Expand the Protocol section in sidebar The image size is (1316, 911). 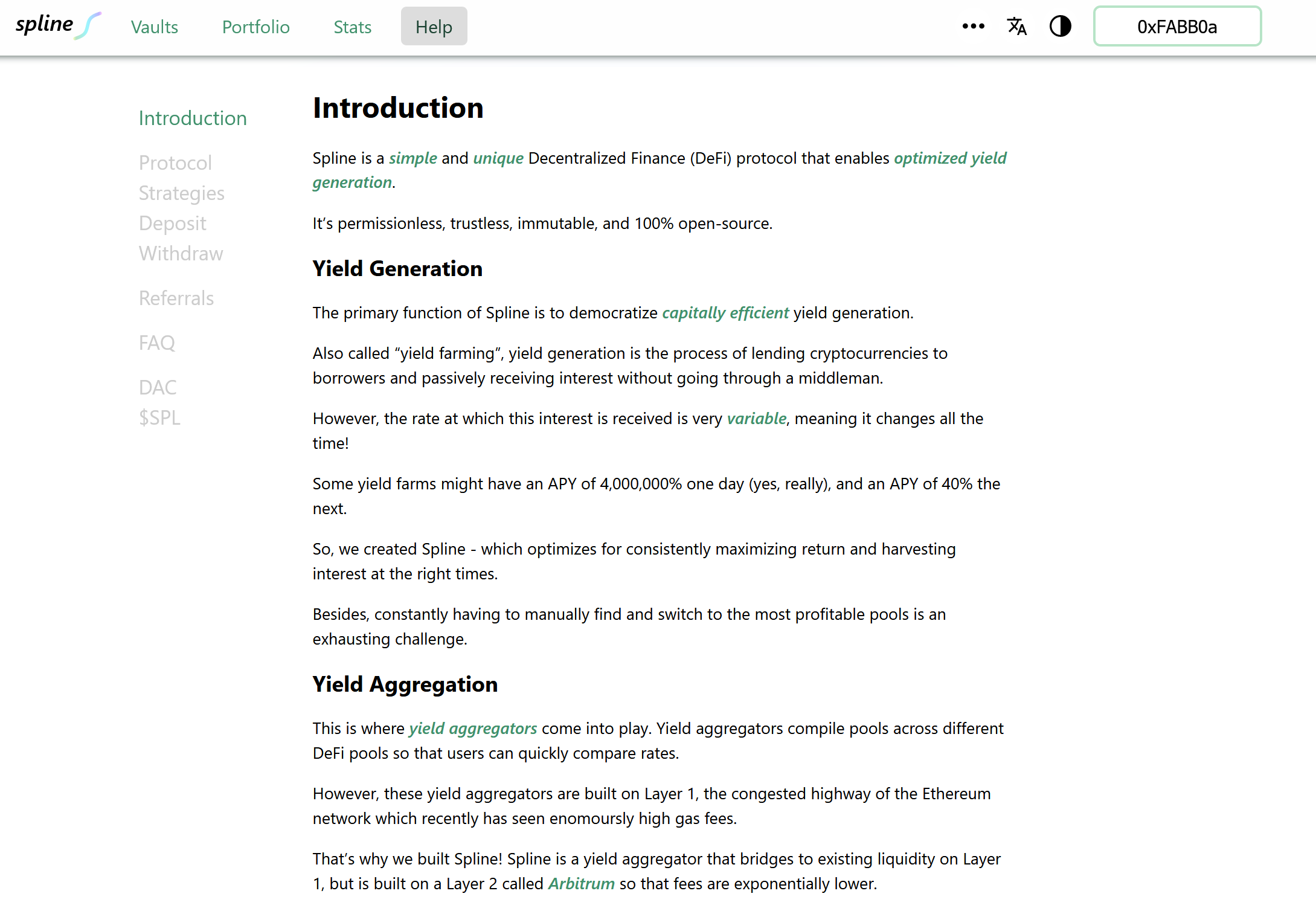click(174, 162)
